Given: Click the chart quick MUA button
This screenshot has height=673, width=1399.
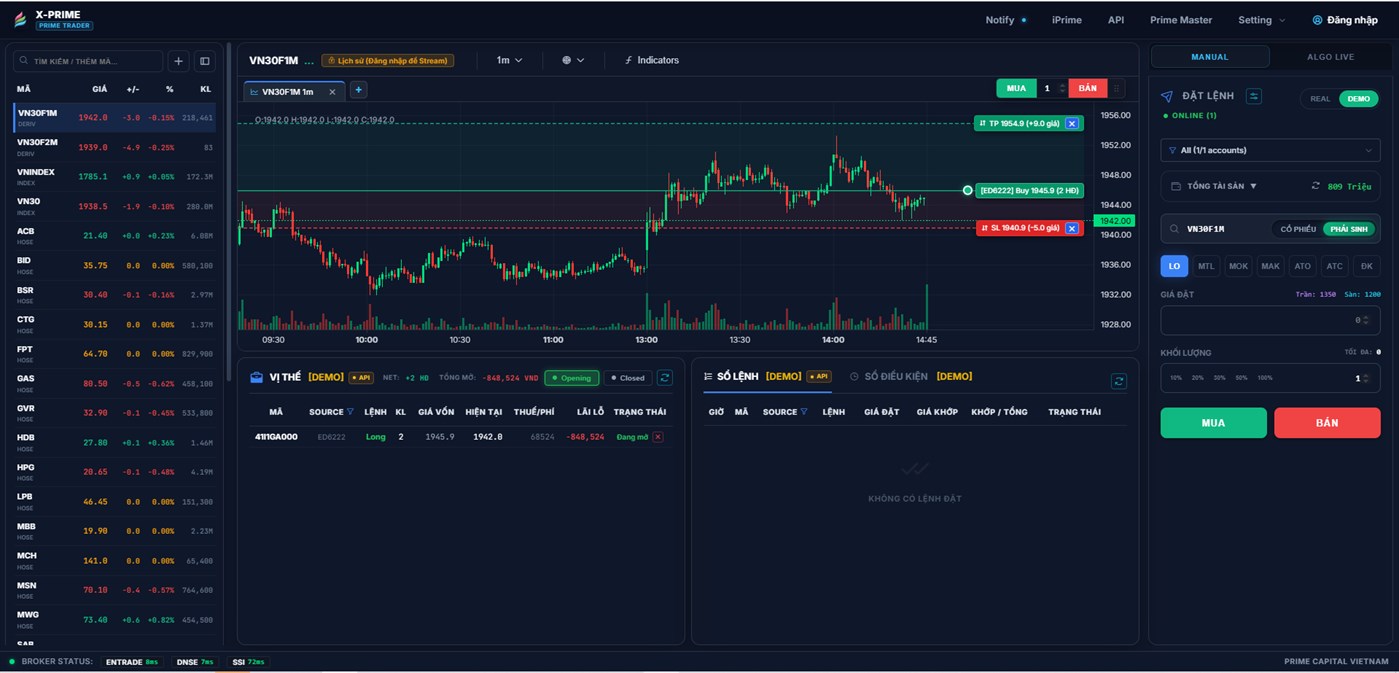Looking at the screenshot, I should (x=1016, y=88).
